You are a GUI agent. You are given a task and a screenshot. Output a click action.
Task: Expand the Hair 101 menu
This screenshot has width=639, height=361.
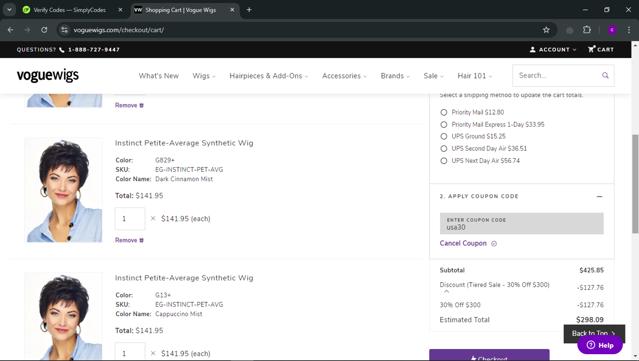(x=475, y=76)
